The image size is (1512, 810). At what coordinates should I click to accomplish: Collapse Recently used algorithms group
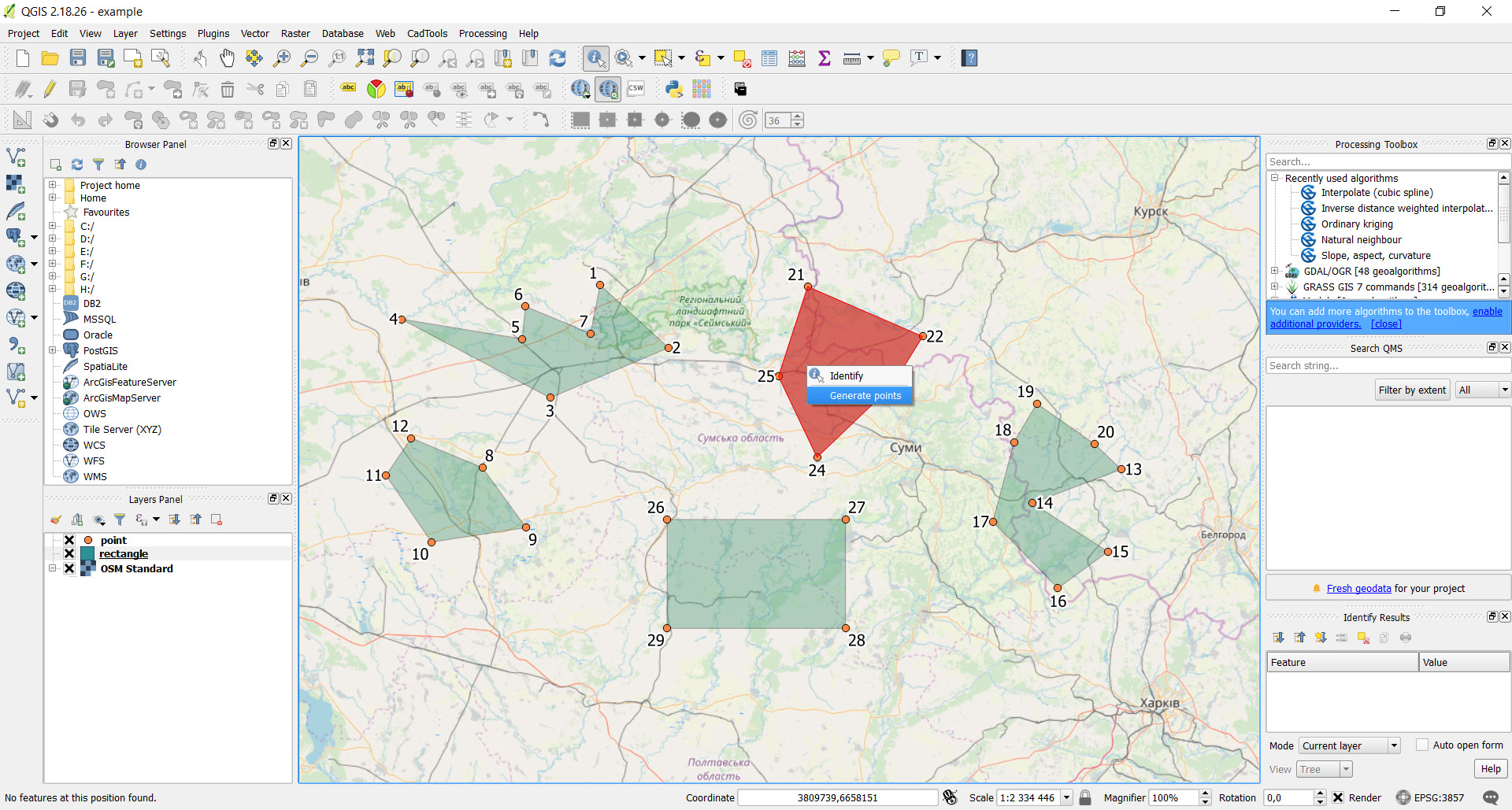[1275, 178]
